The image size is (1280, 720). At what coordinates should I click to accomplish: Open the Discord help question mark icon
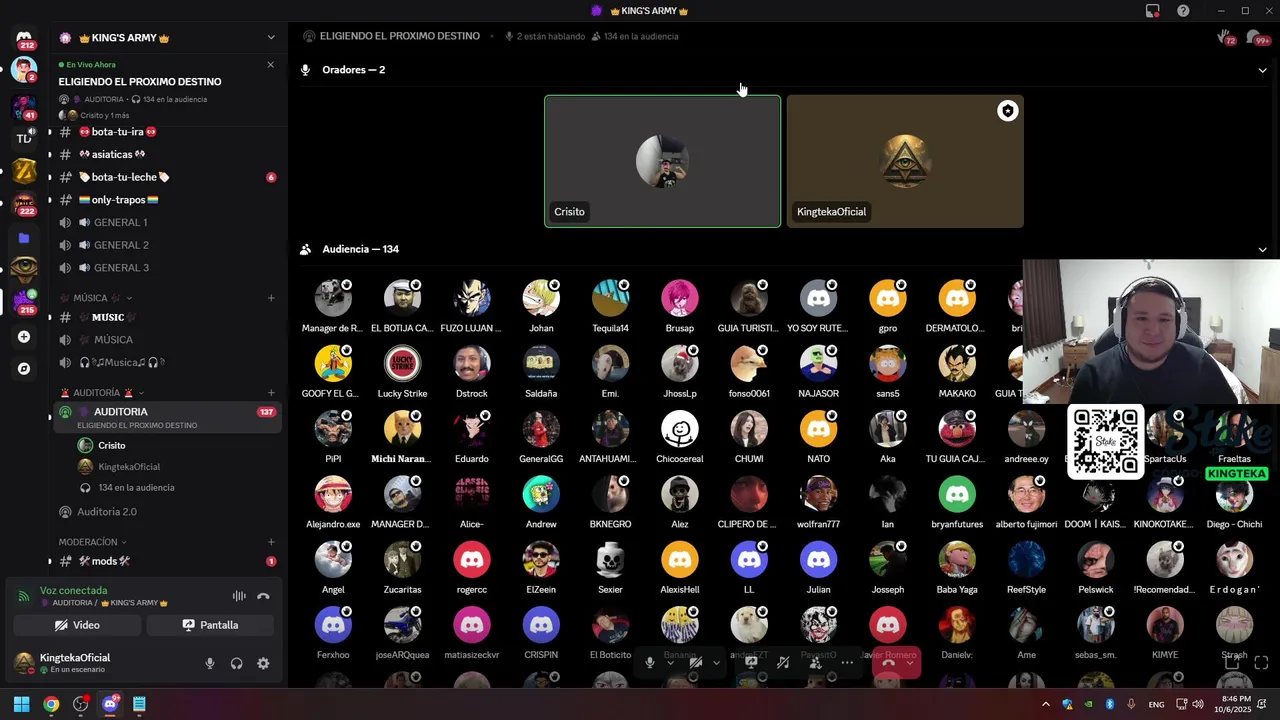(1183, 11)
